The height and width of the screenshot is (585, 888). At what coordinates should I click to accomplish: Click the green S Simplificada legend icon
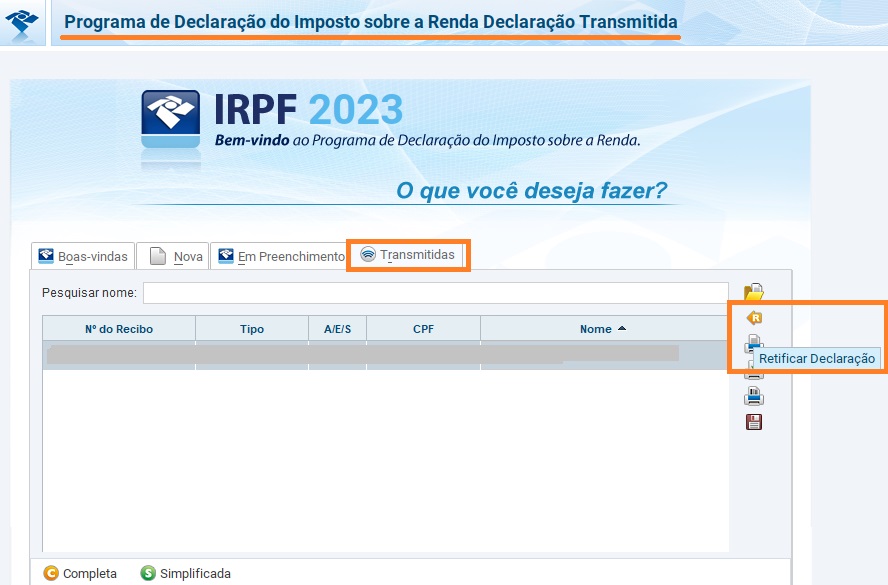[x=148, y=573]
